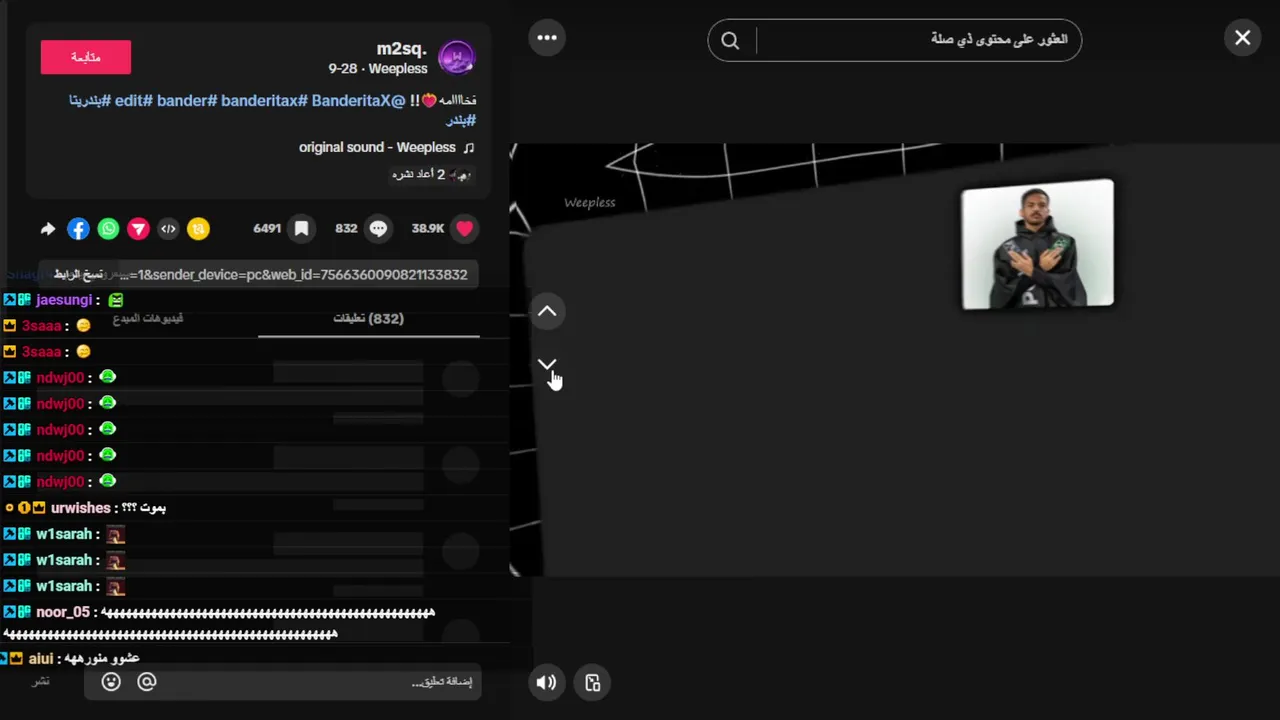
Task: Open the #بندر hashtag
Action: [460, 120]
